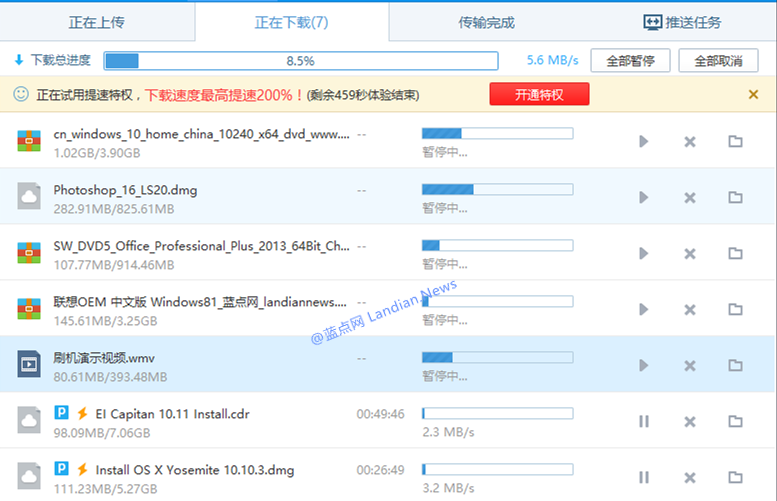The height and width of the screenshot is (501, 777).
Task: Pause Install OS X Yosemite download
Action: click(644, 478)
